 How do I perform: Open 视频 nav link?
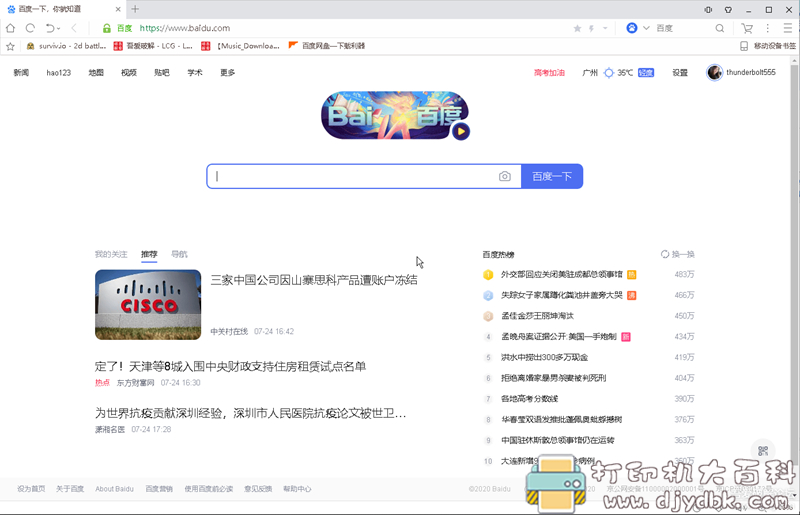click(x=129, y=72)
